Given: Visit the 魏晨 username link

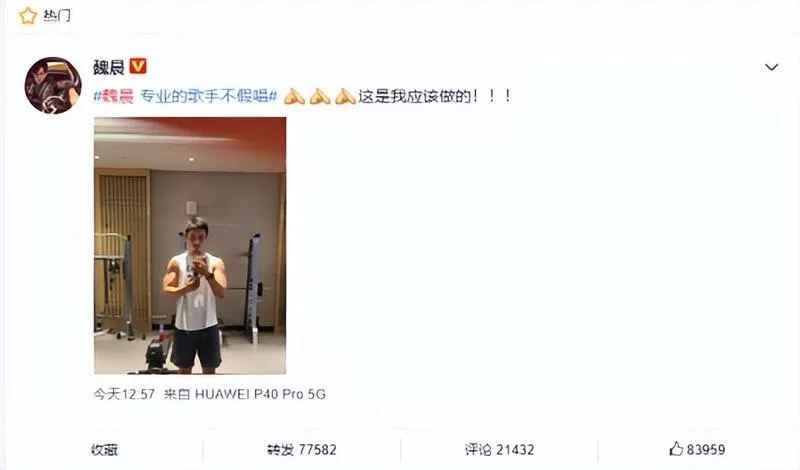Looking at the screenshot, I should pyautogui.click(x=109, y=67).
